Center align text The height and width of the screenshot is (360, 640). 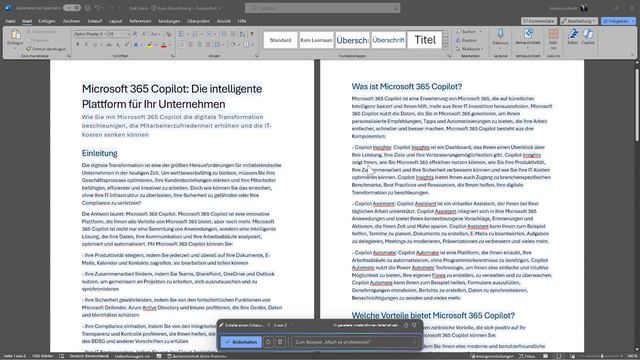191,45
